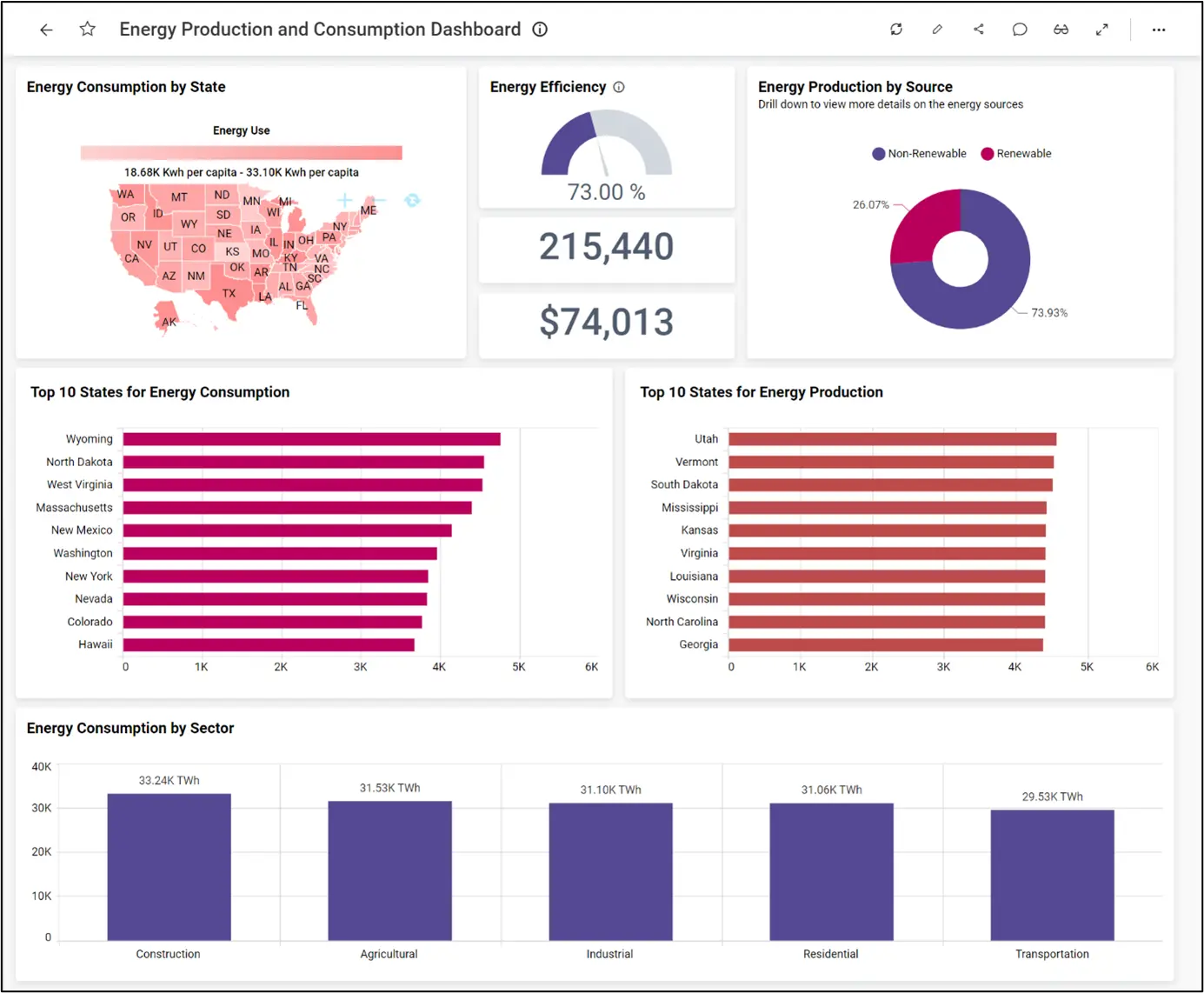Viewport: 1204px width, 993px height.
Task: Click the Energy Efficiency info icon
Action: point(619,87)
